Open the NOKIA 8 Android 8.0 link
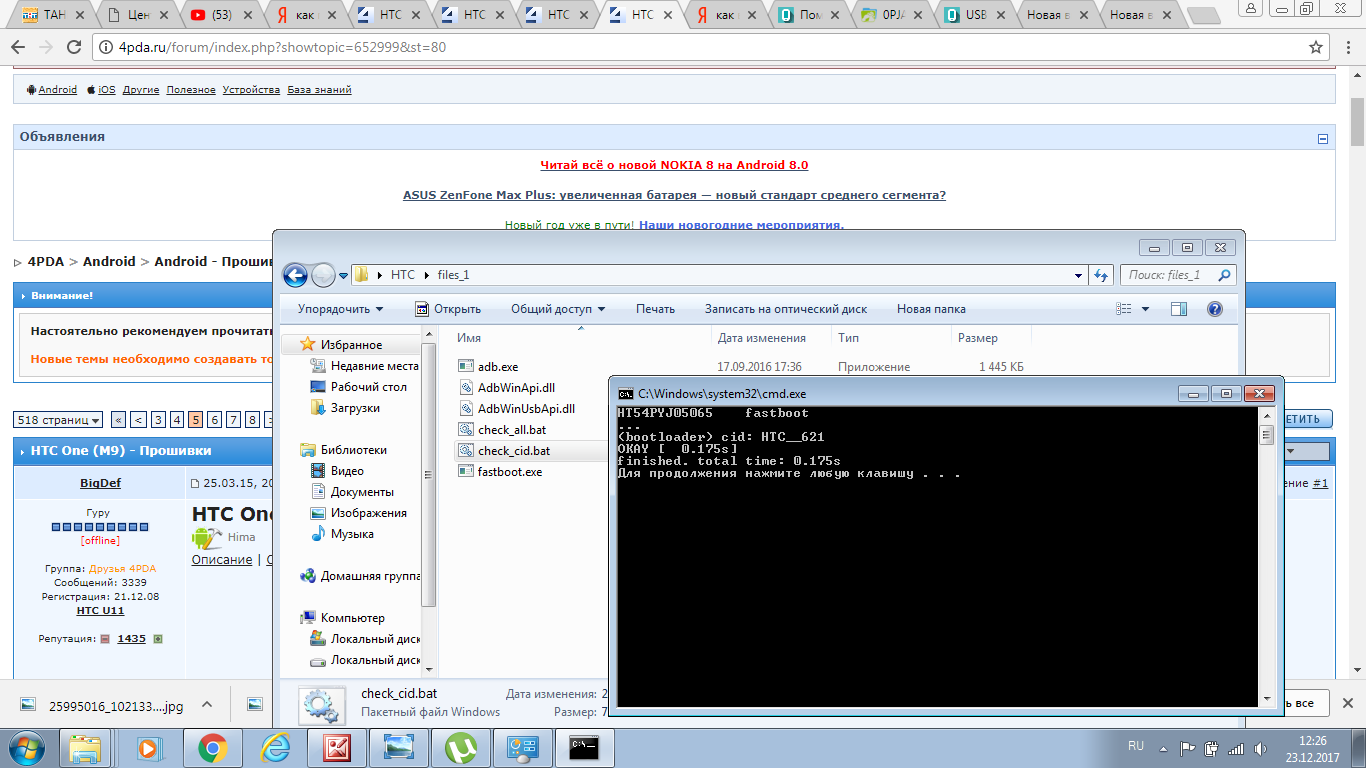The width and height of the screenshot is (1366, 768). pos(674,165)
